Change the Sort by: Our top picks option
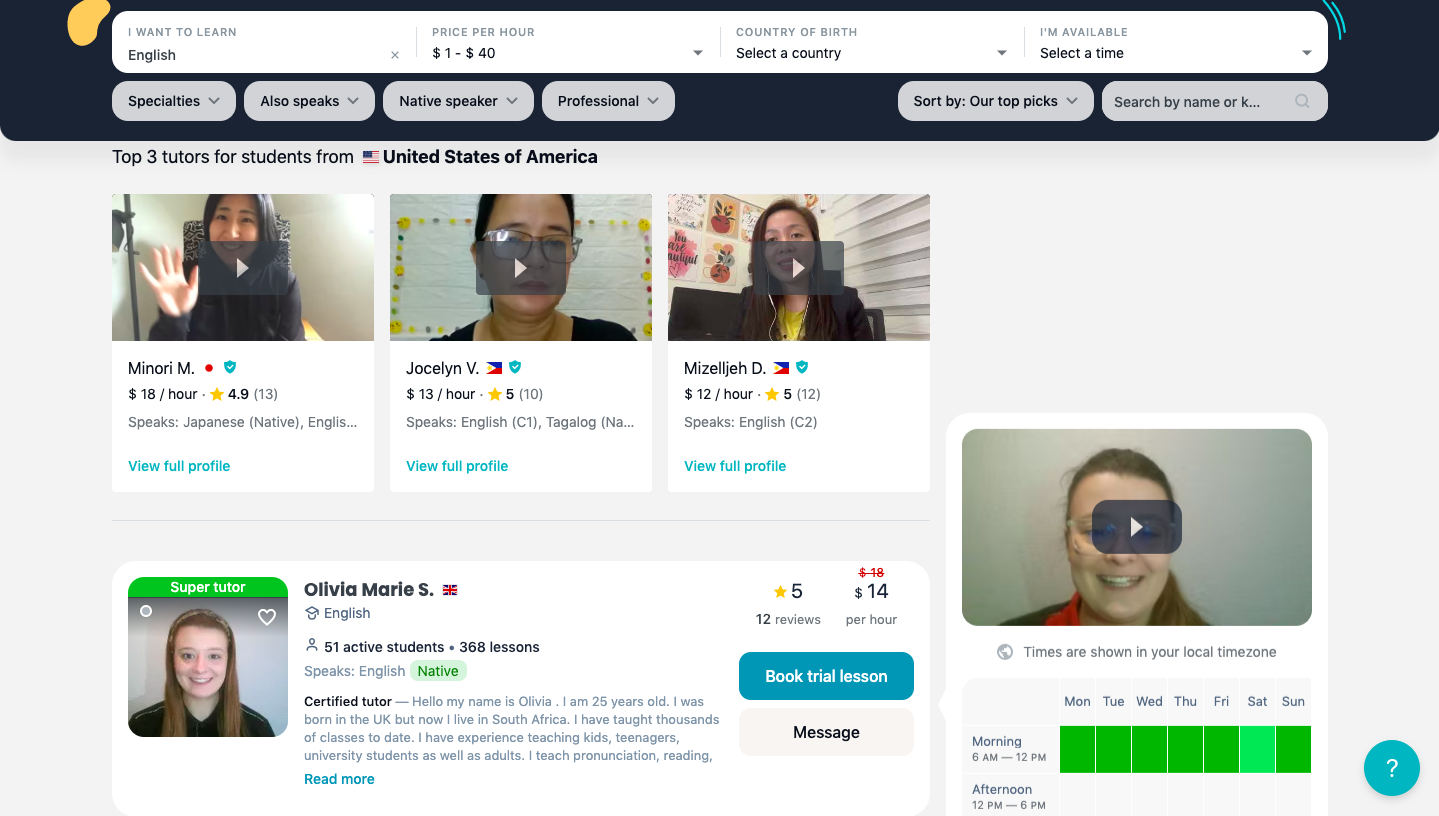The width and height of the screenshot is (1439, 816). (995, 101)
